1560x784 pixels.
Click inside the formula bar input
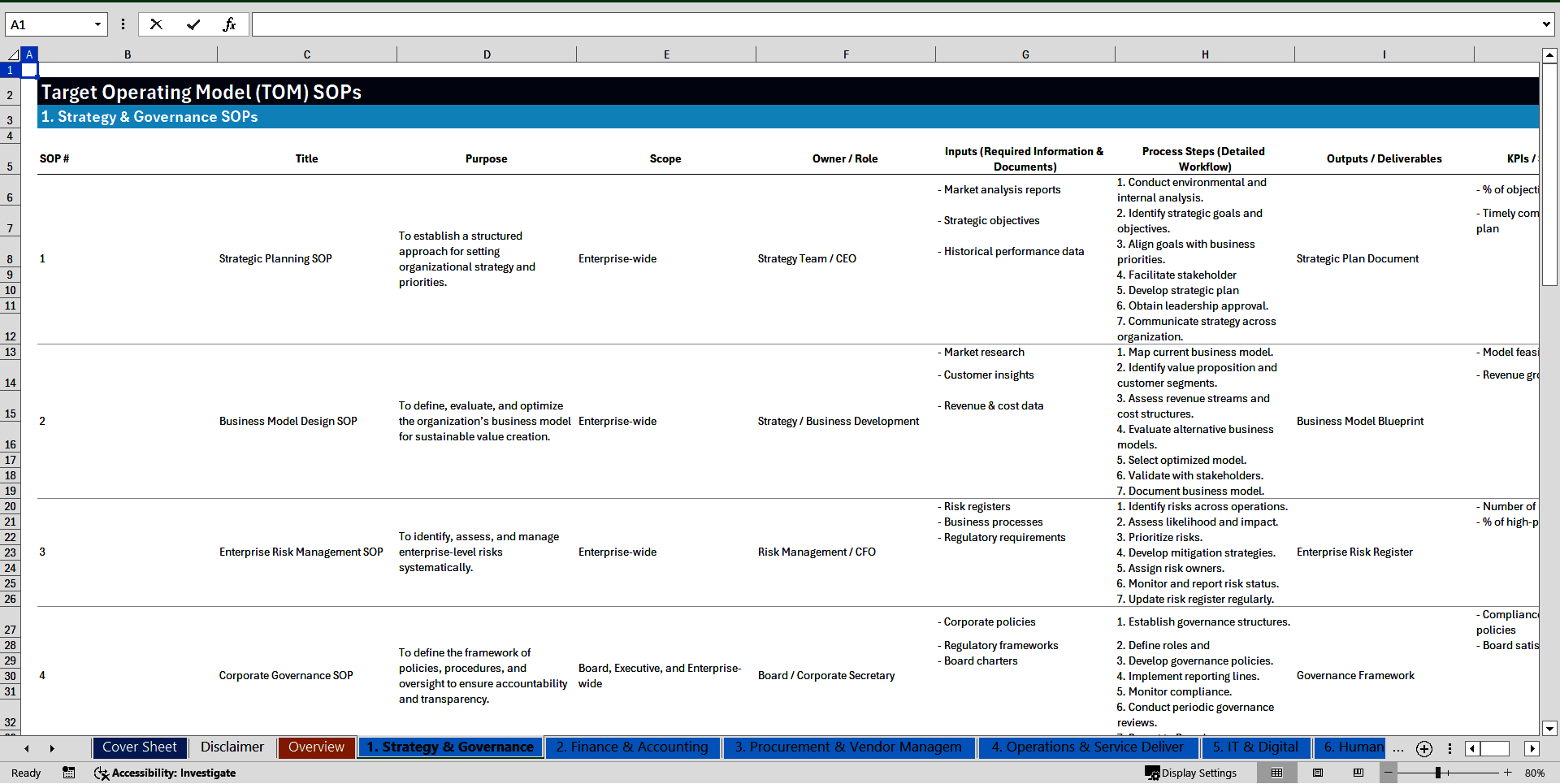[x=894, y=24]
